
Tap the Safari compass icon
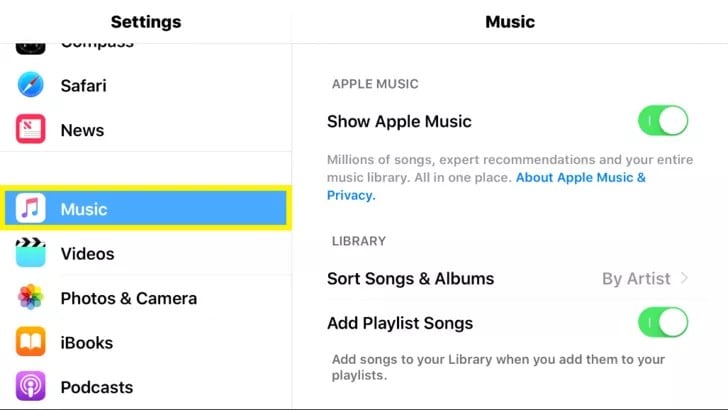click(x=31, y=86)
